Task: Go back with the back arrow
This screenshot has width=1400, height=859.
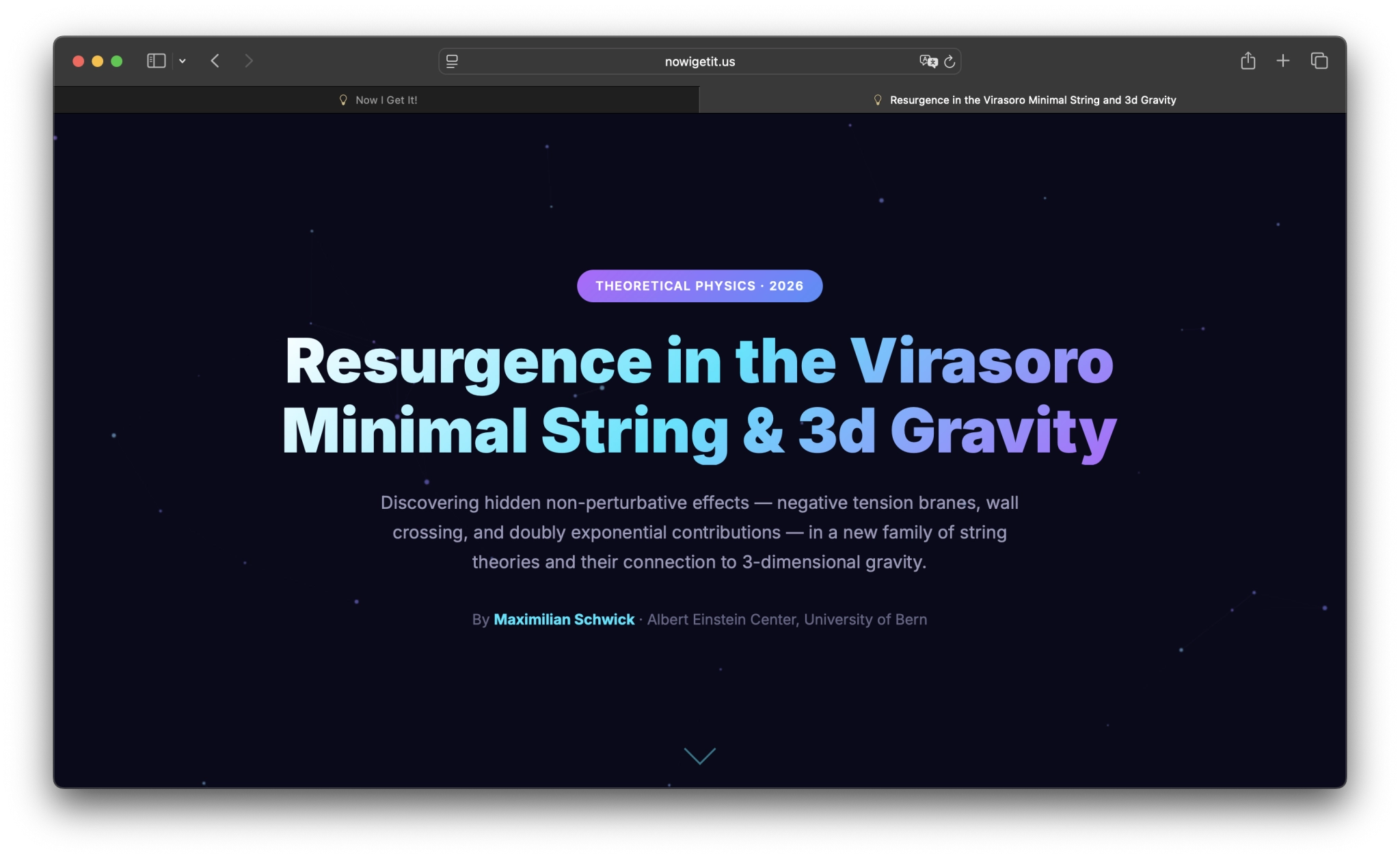Action: point(215,61)
